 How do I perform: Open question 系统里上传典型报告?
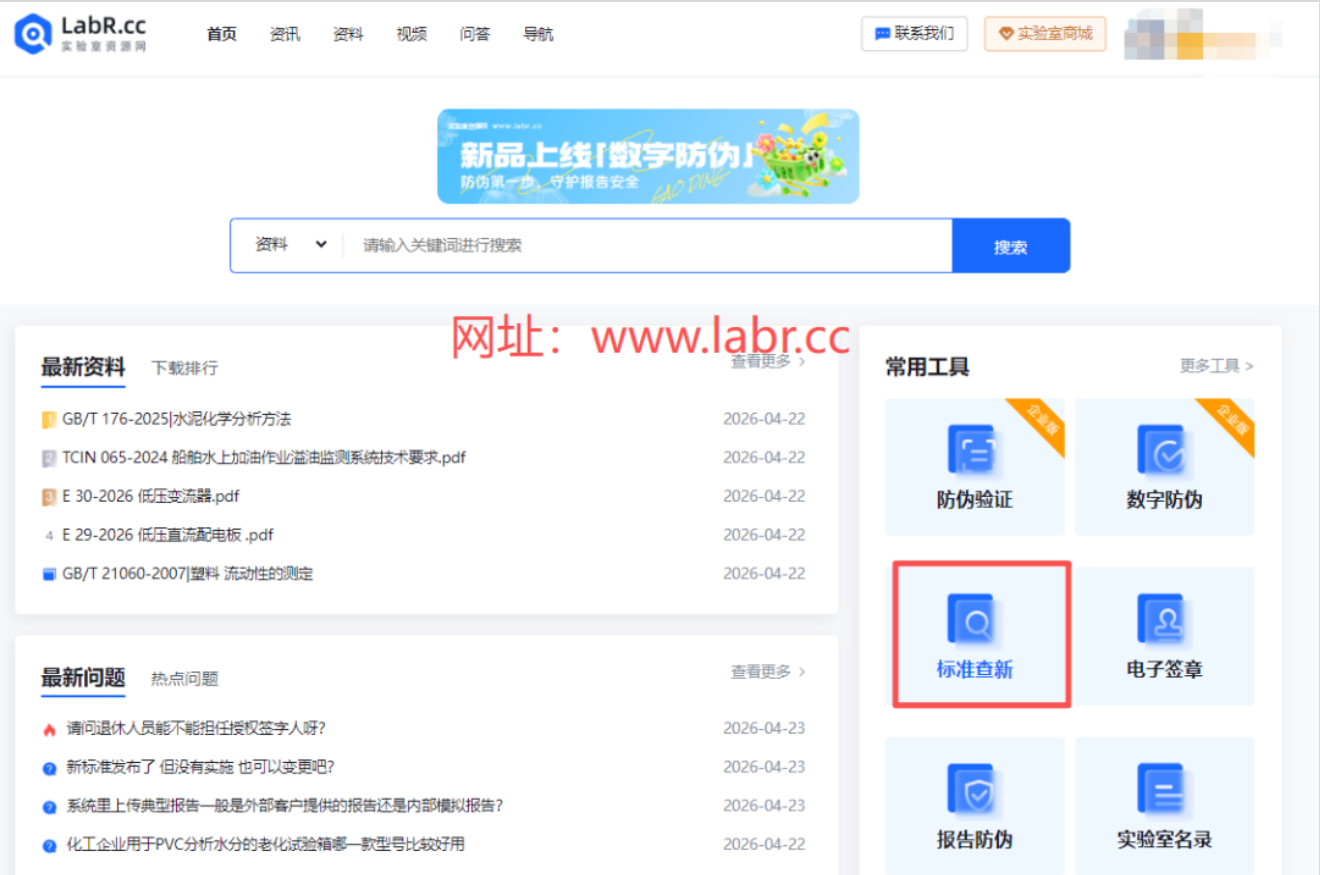(x=285, y=806)
